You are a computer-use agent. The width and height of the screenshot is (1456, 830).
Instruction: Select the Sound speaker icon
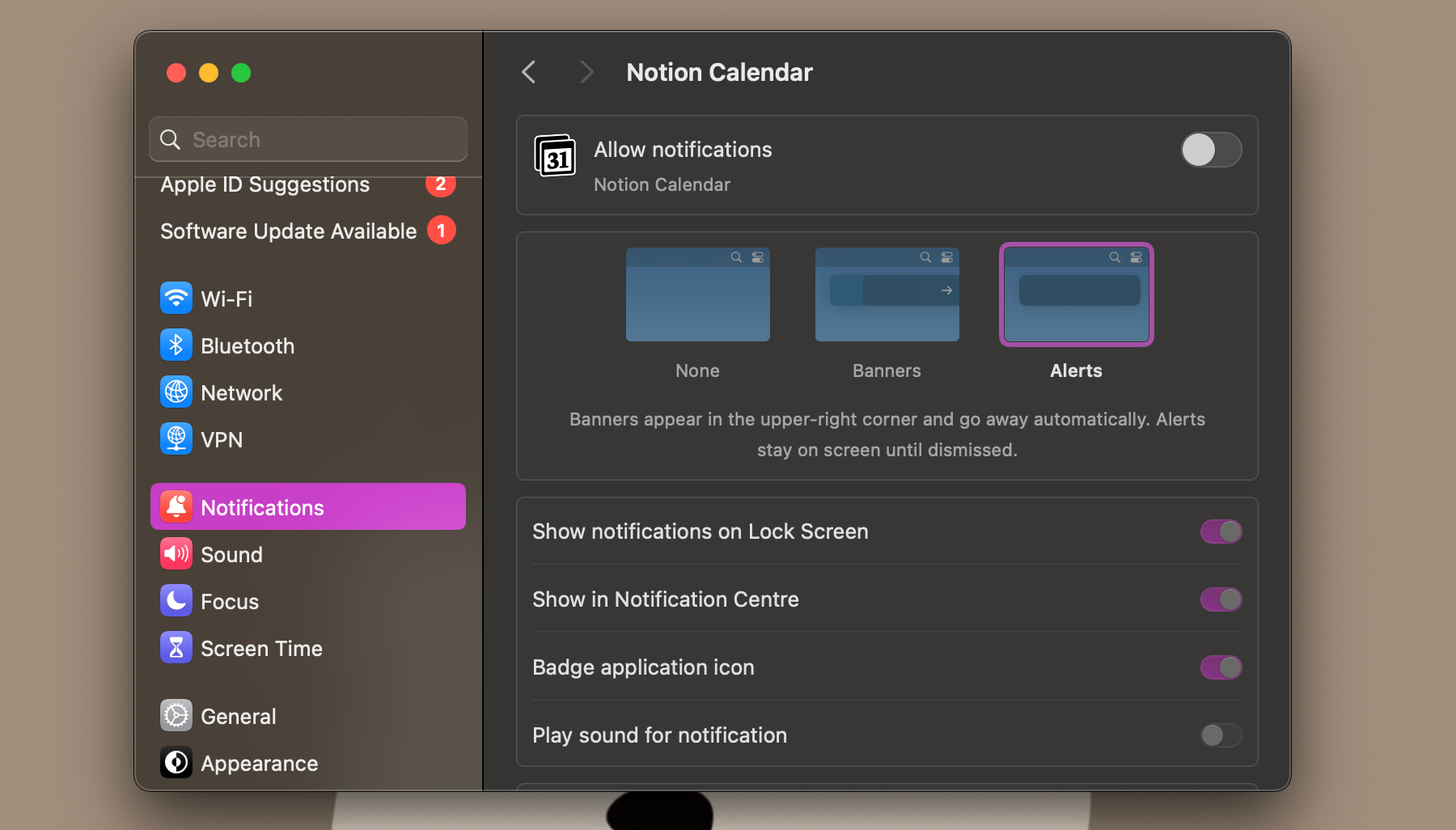[176, 553]
